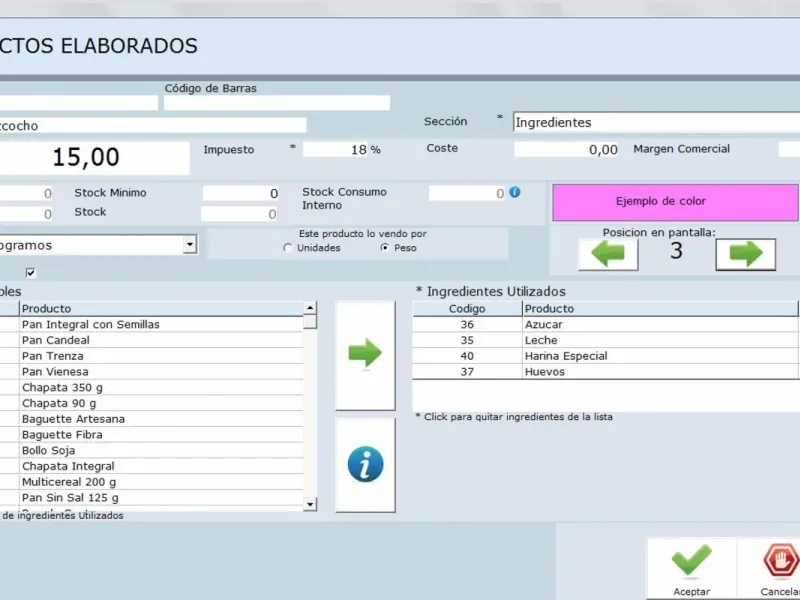Open the Sección combo box showing Ingredientes
This screenshot has width=800, height=600.
656,122
